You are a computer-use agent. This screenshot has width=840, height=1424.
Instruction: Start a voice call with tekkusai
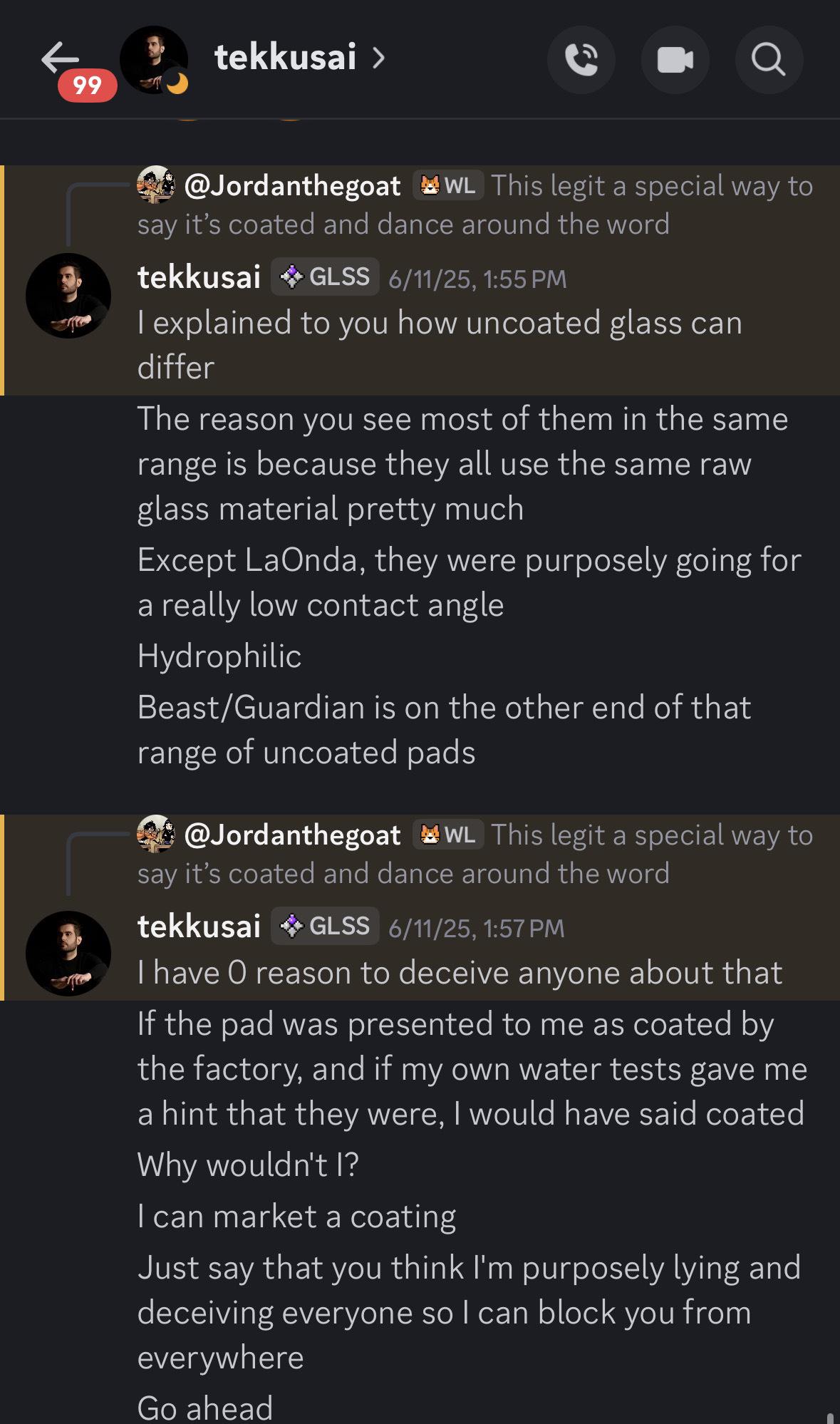(581, 60)
